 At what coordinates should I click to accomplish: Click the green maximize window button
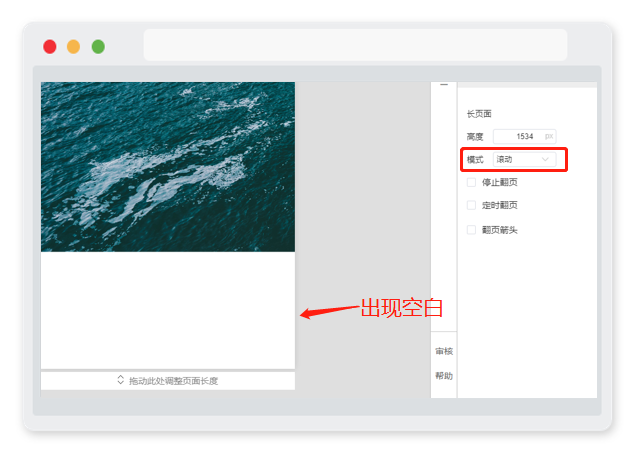[x=98, y=47]
